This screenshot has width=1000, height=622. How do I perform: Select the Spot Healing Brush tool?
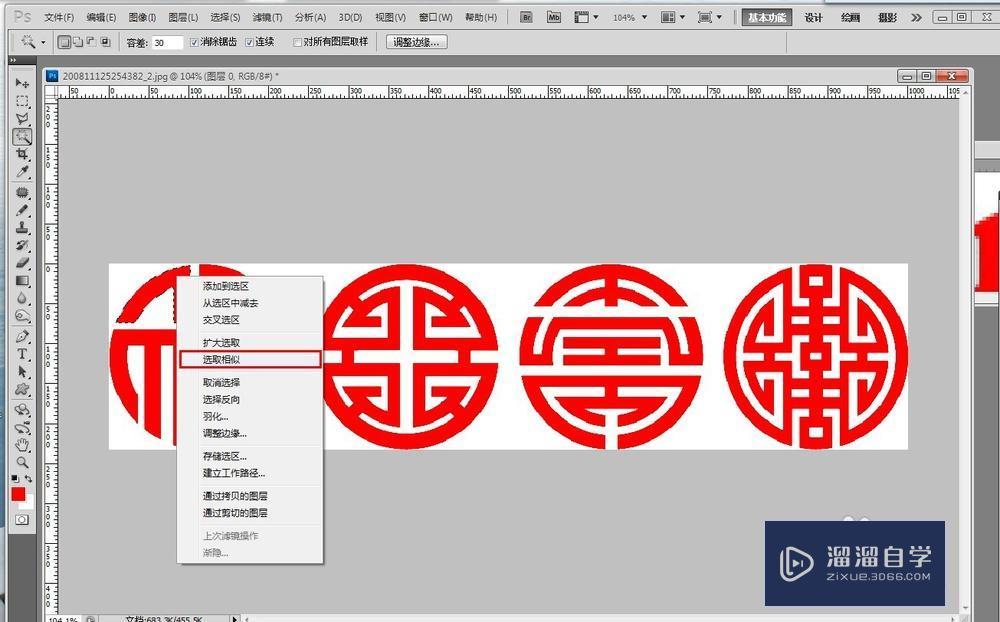[x=22, y=192]
